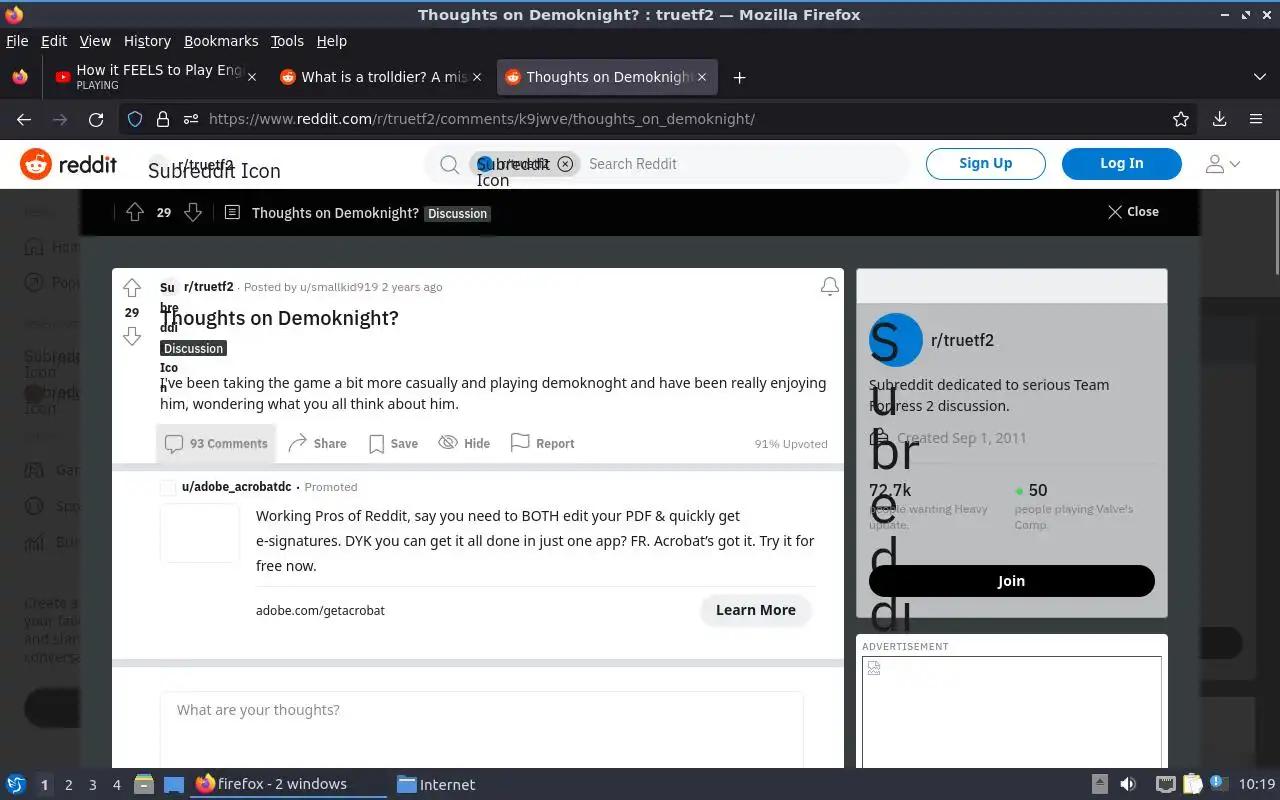This screenshot has height=800, width=1280.
Task: Open the Firefox hamburger menu
Action: click(x=1256, y=119)
